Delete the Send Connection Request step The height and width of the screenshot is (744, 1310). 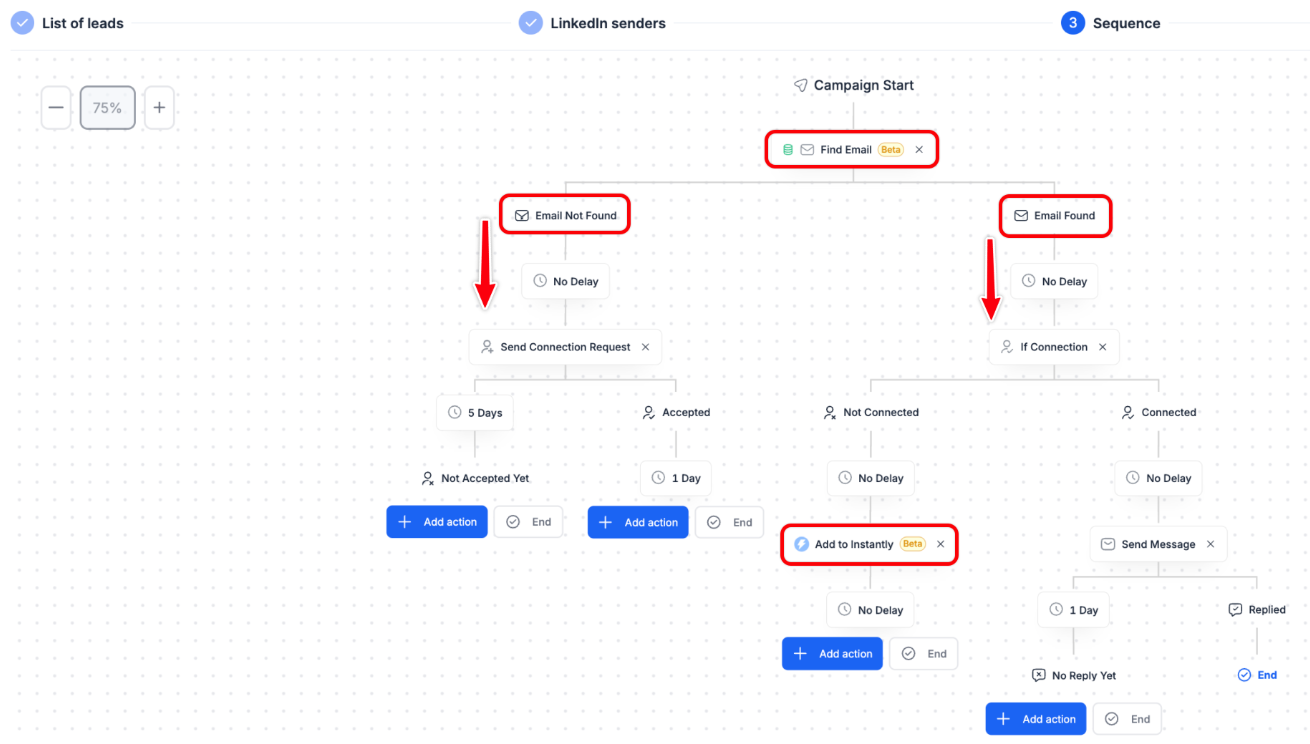645,347
